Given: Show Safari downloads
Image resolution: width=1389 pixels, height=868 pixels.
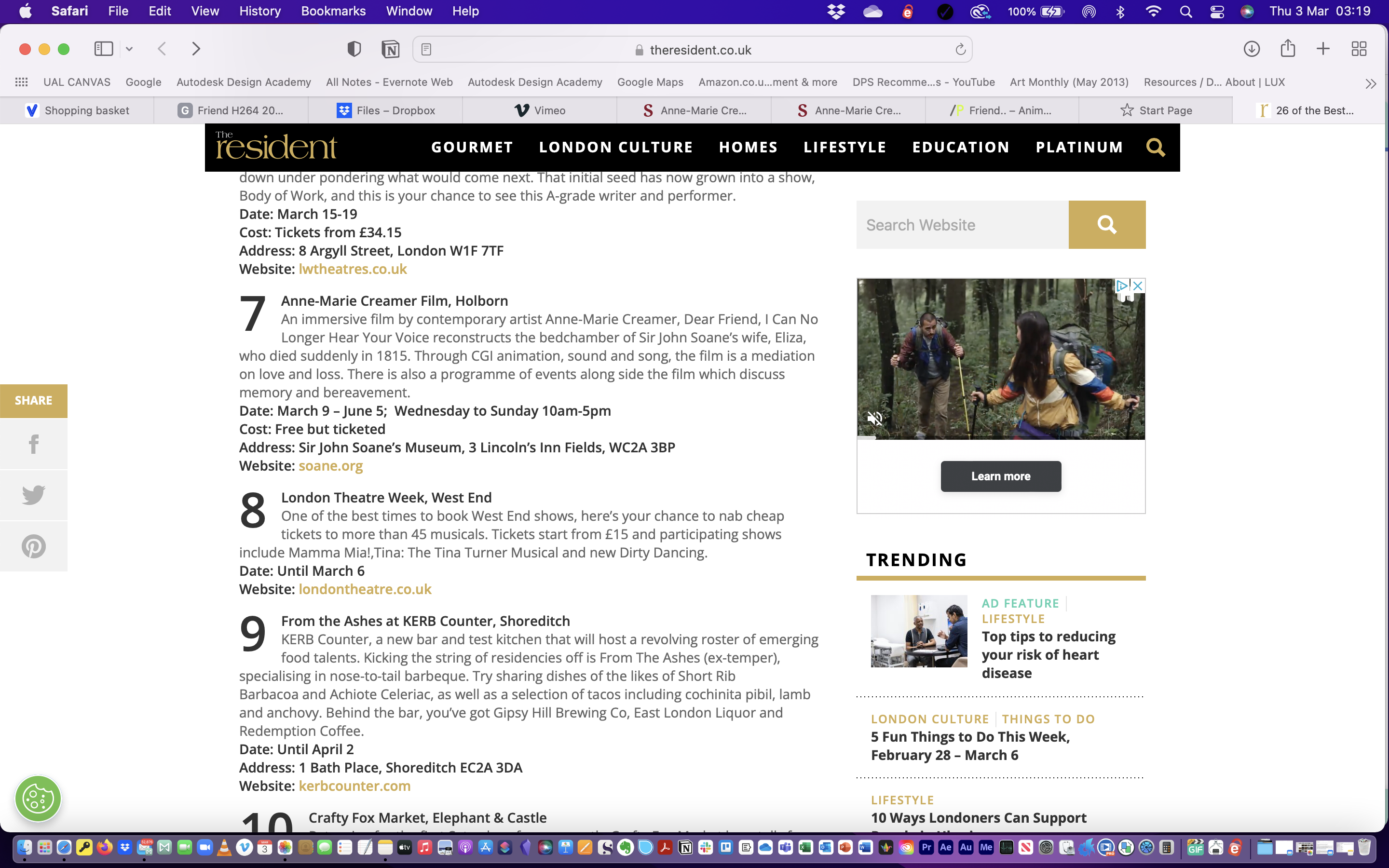Looking at the screenshot, I should click(1251, 49).
